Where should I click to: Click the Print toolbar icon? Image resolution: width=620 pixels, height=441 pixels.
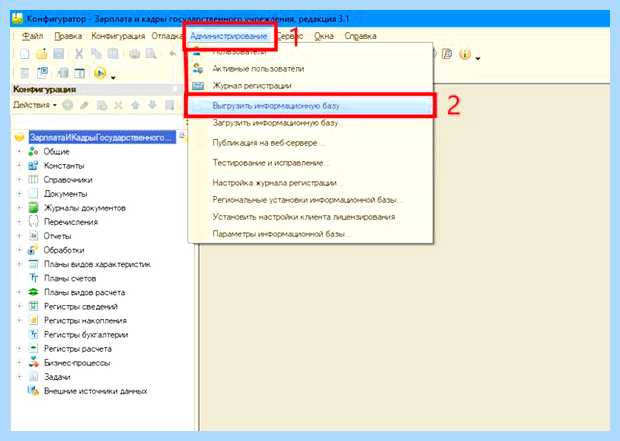point(134,53)
